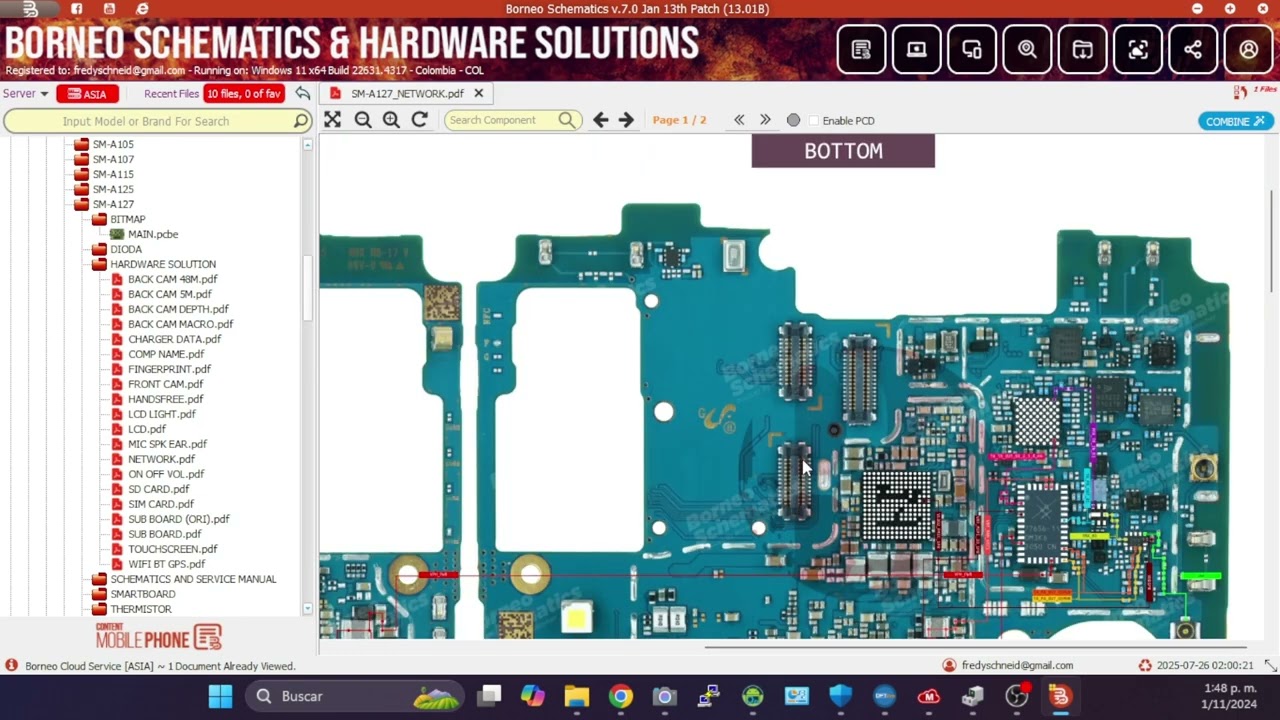Viewport: 1280px width, 720px height.
Task: Click the image capture header icon
Action: click(1138, 50)
